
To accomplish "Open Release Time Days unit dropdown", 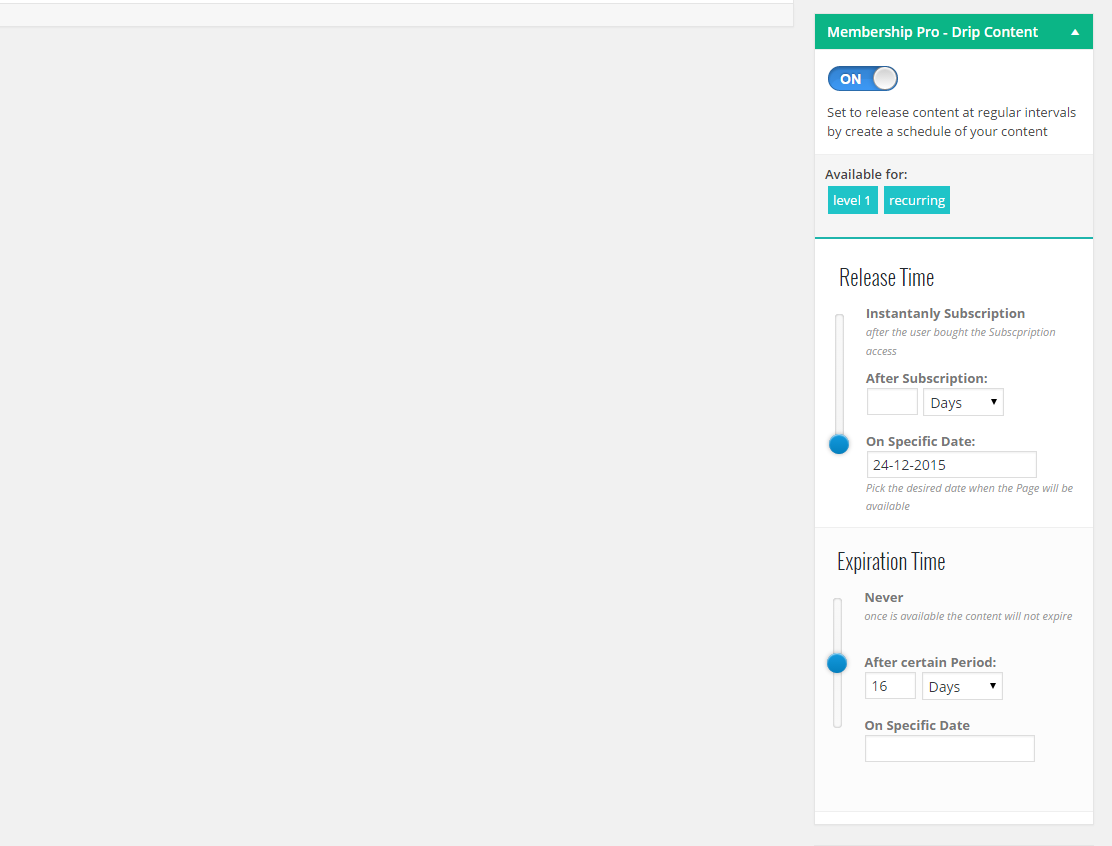I will click(x=963, y=402).
